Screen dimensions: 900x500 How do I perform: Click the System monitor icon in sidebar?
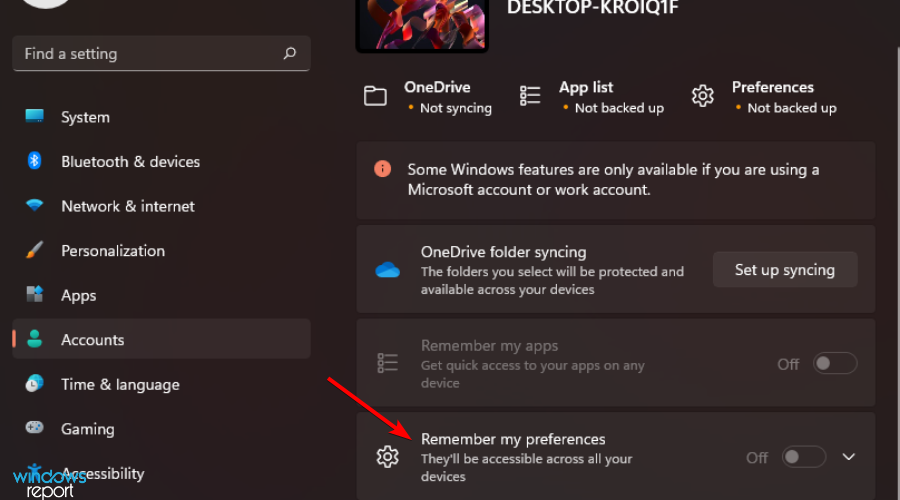[x=35, y=117]
